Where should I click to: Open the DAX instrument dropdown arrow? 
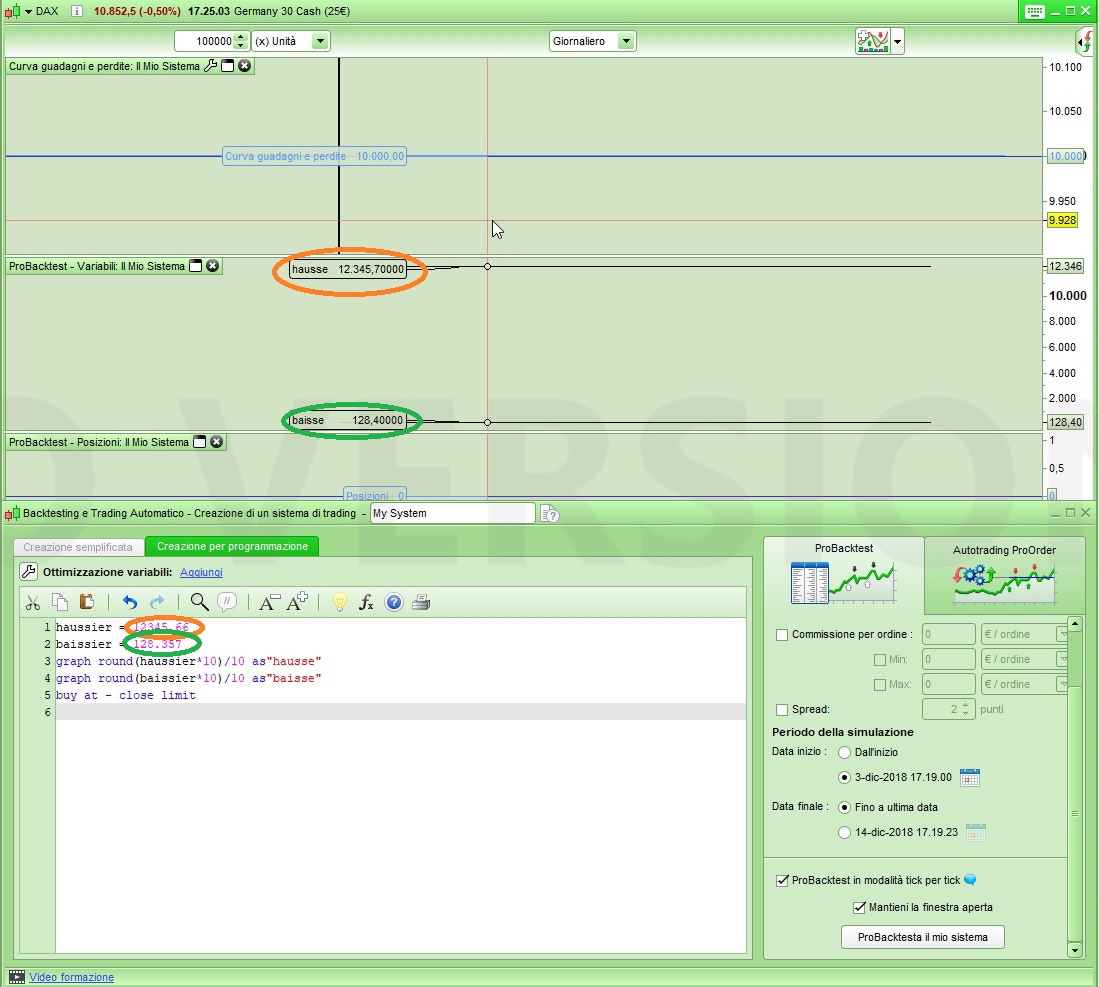(28, 11)
